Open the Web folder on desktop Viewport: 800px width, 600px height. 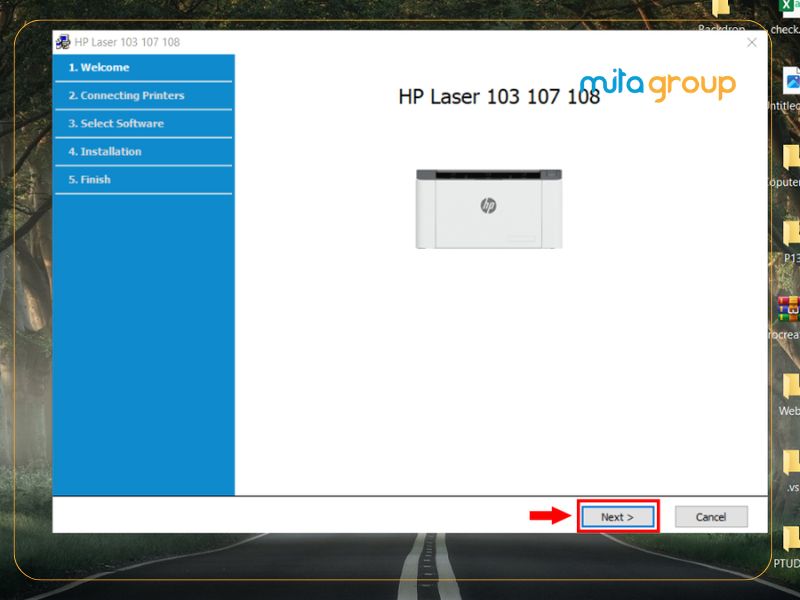pyautogui.click(x=791, y=386)
